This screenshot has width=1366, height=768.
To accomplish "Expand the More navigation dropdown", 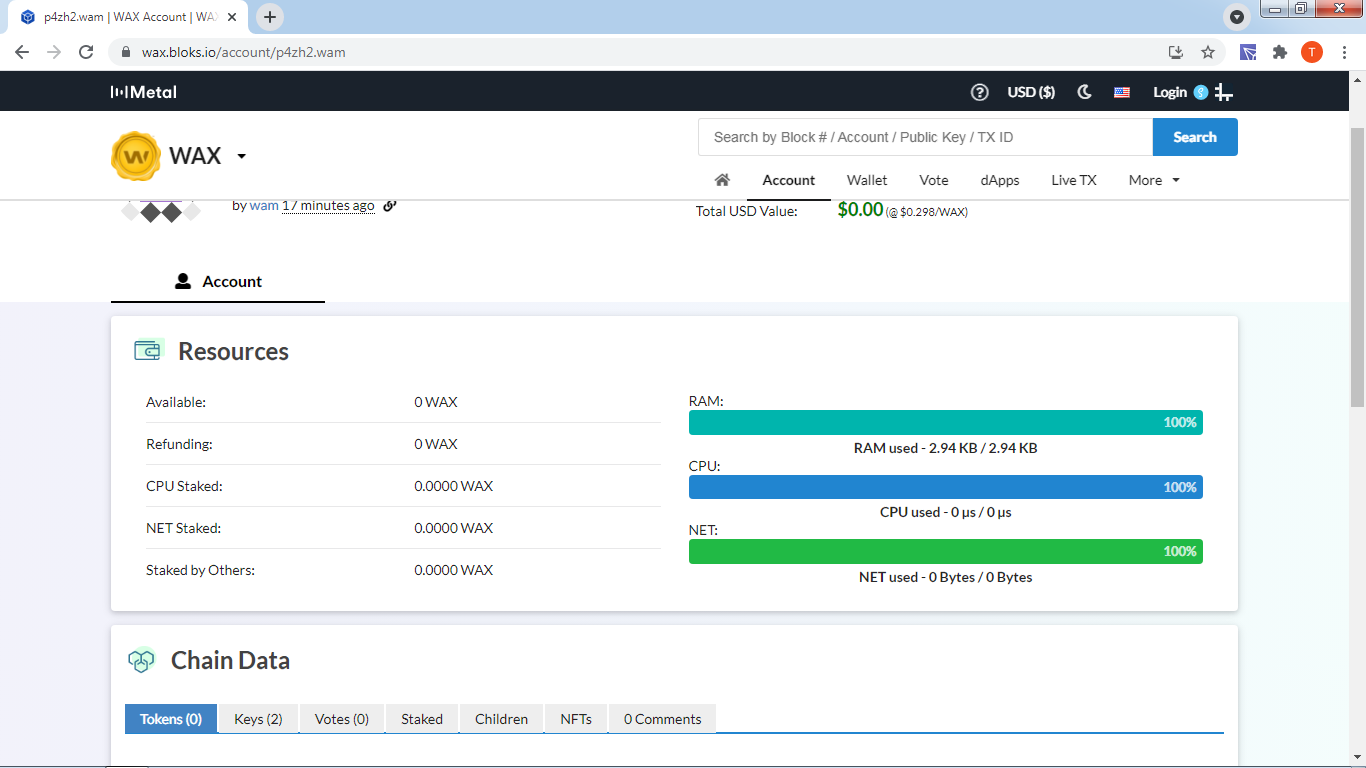I will point(1154,180).
